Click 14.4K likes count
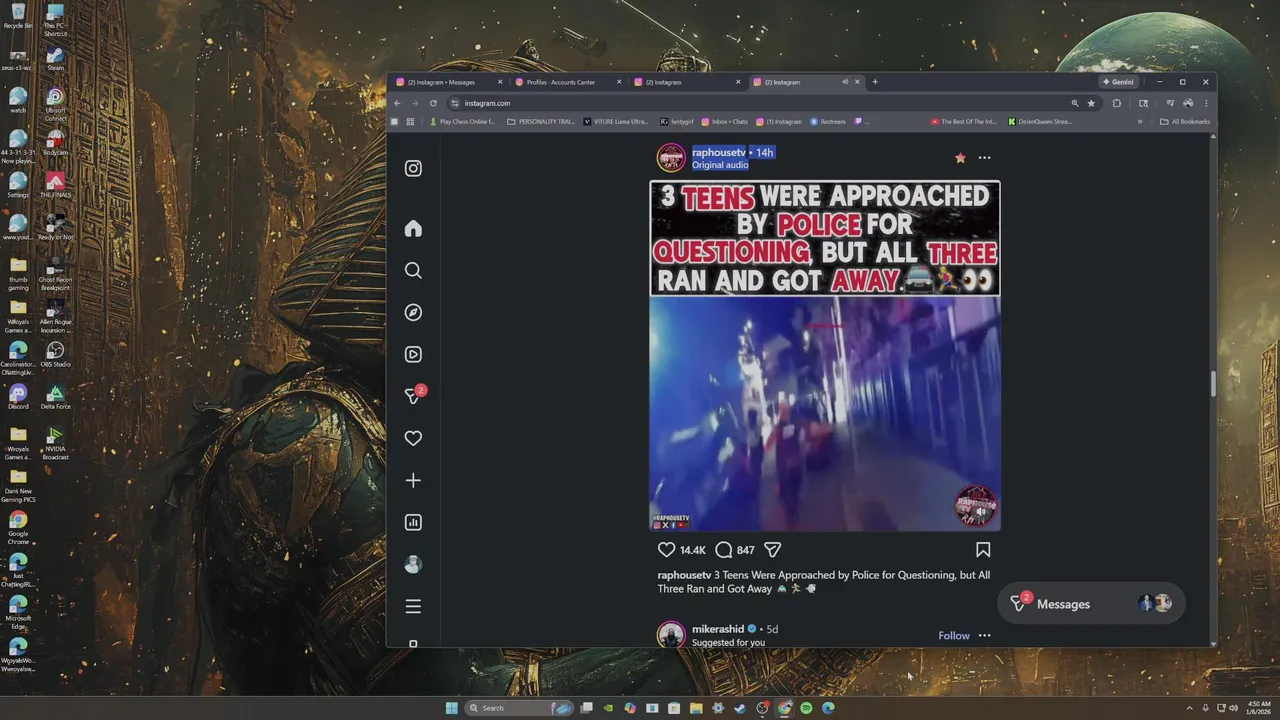 click(692, 550)
